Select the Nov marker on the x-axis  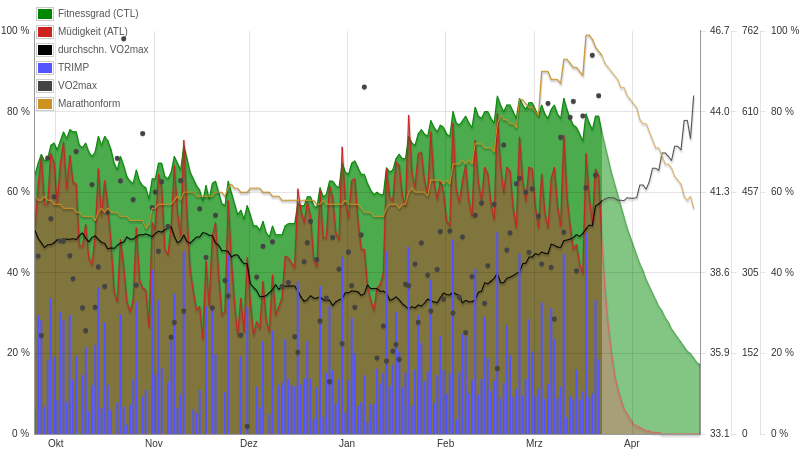coord(154,443)
